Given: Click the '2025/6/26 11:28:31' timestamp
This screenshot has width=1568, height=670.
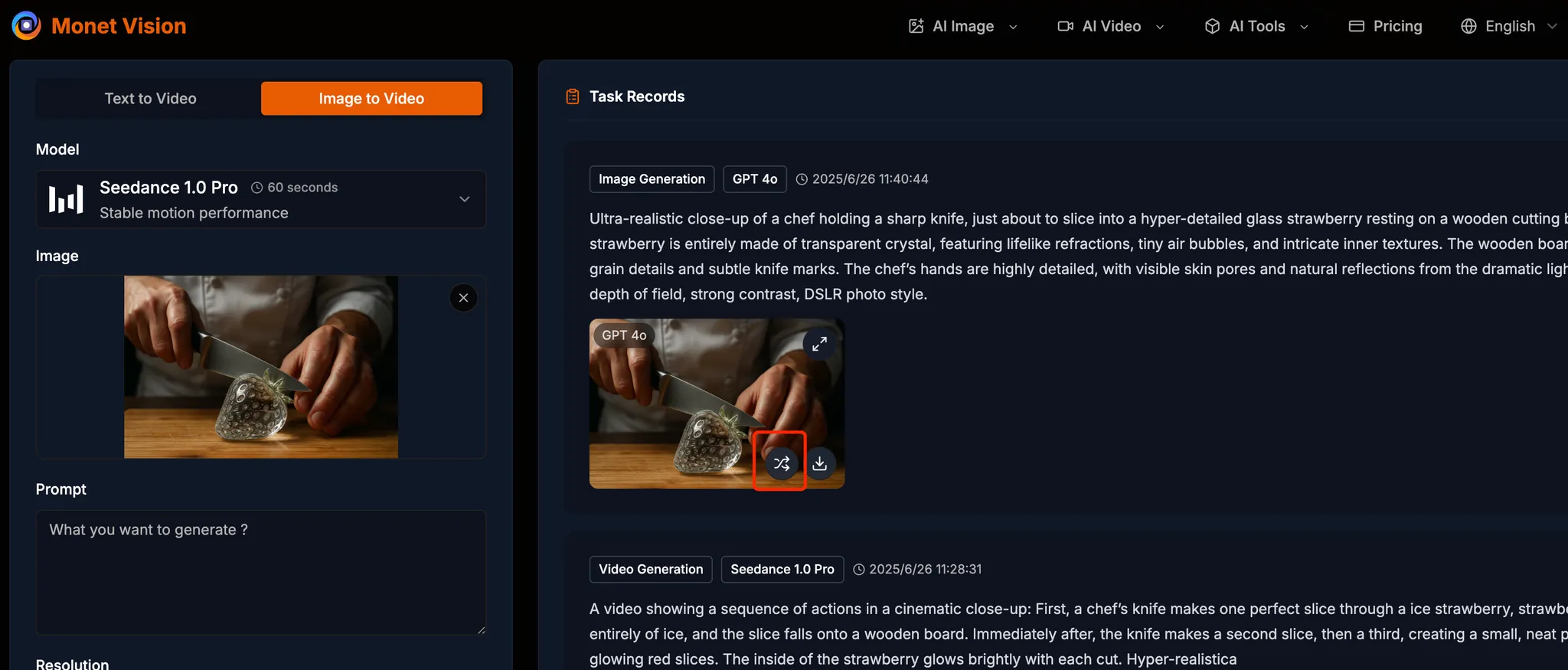Looking at the screenshot, I should pyautogui.click(x=925, y=570).
